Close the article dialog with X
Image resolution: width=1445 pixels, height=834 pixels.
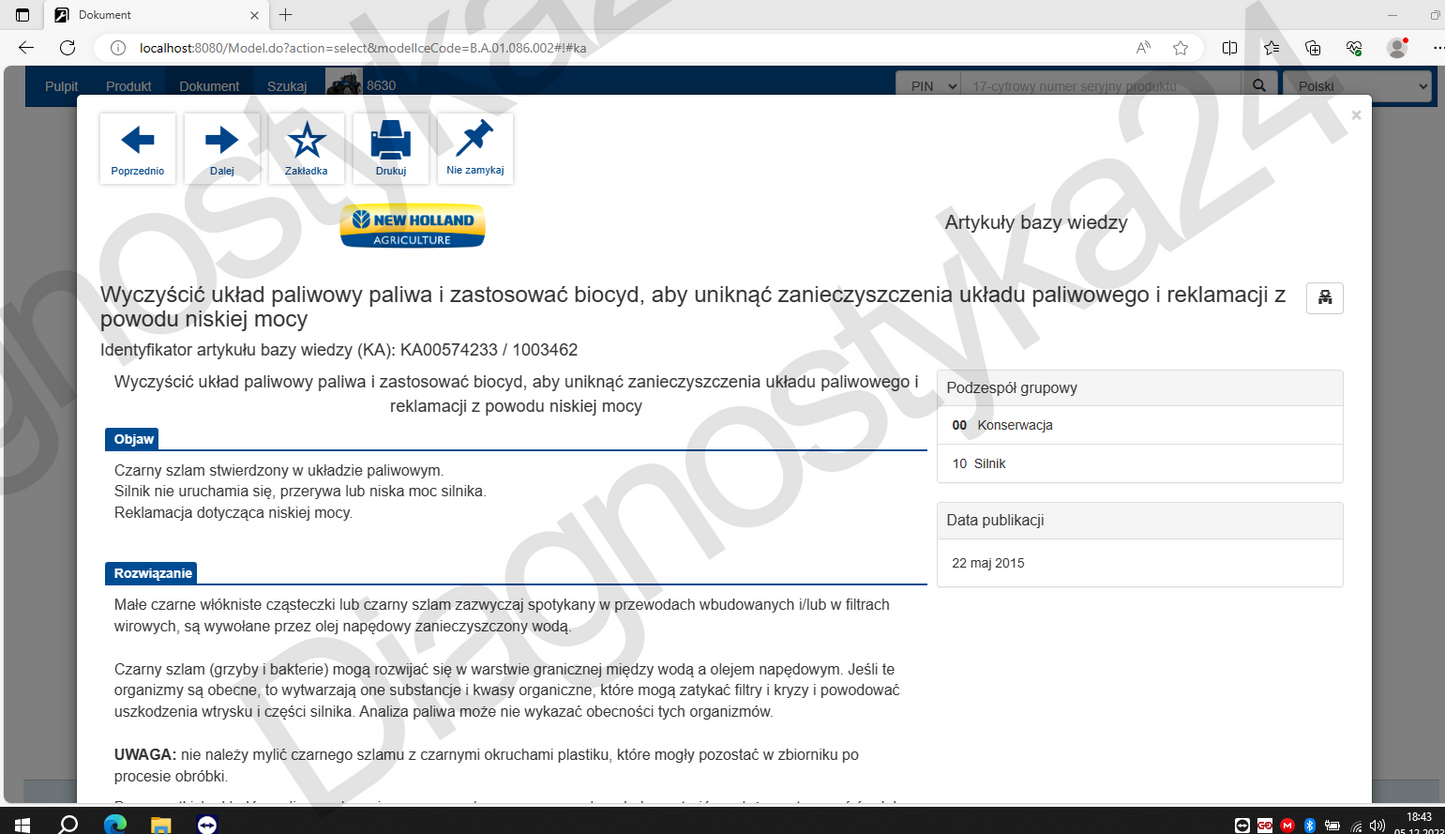point(1356,115)
